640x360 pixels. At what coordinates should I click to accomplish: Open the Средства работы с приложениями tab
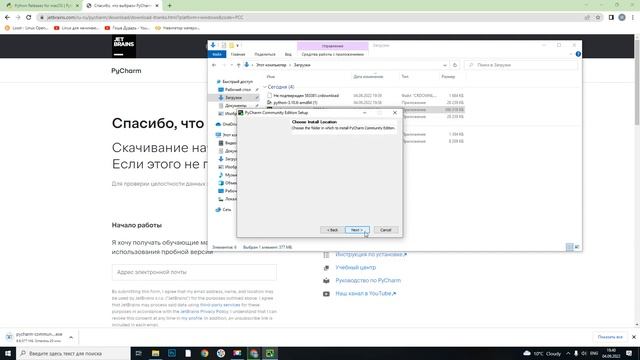333,54
